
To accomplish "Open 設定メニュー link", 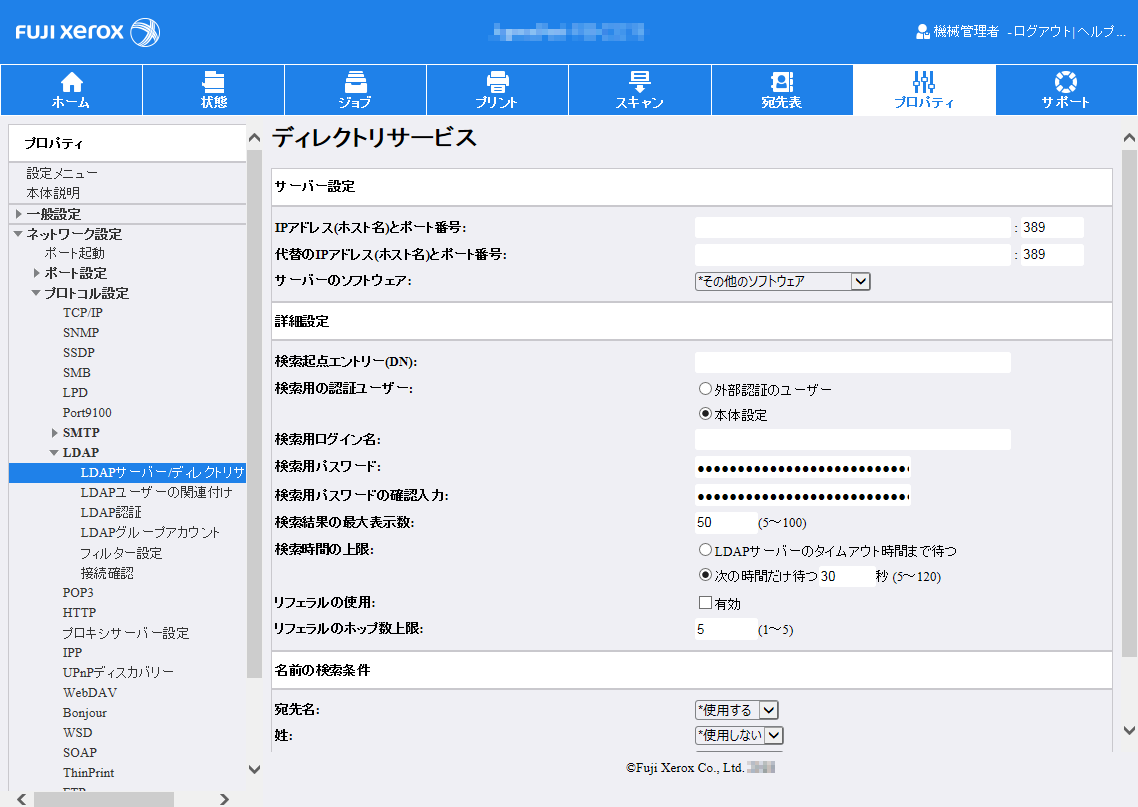I will pyautogui.click(x=62, y=173).
